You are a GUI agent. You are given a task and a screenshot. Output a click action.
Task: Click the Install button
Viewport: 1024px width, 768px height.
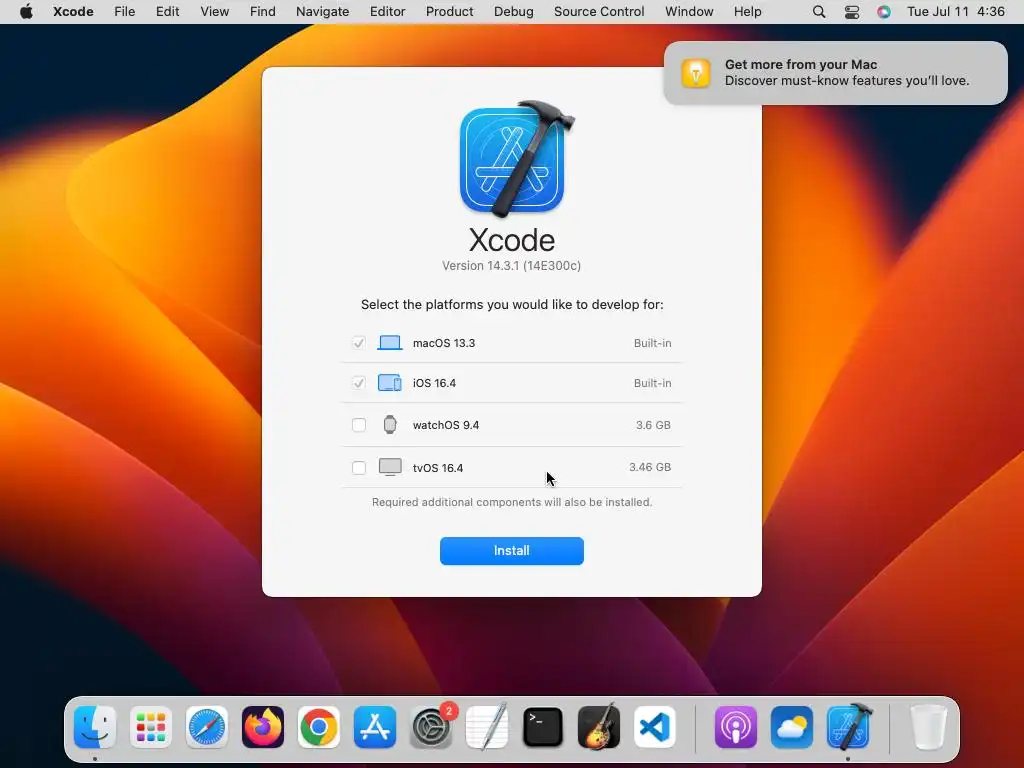pyautogui.click(x=511, y=551)
